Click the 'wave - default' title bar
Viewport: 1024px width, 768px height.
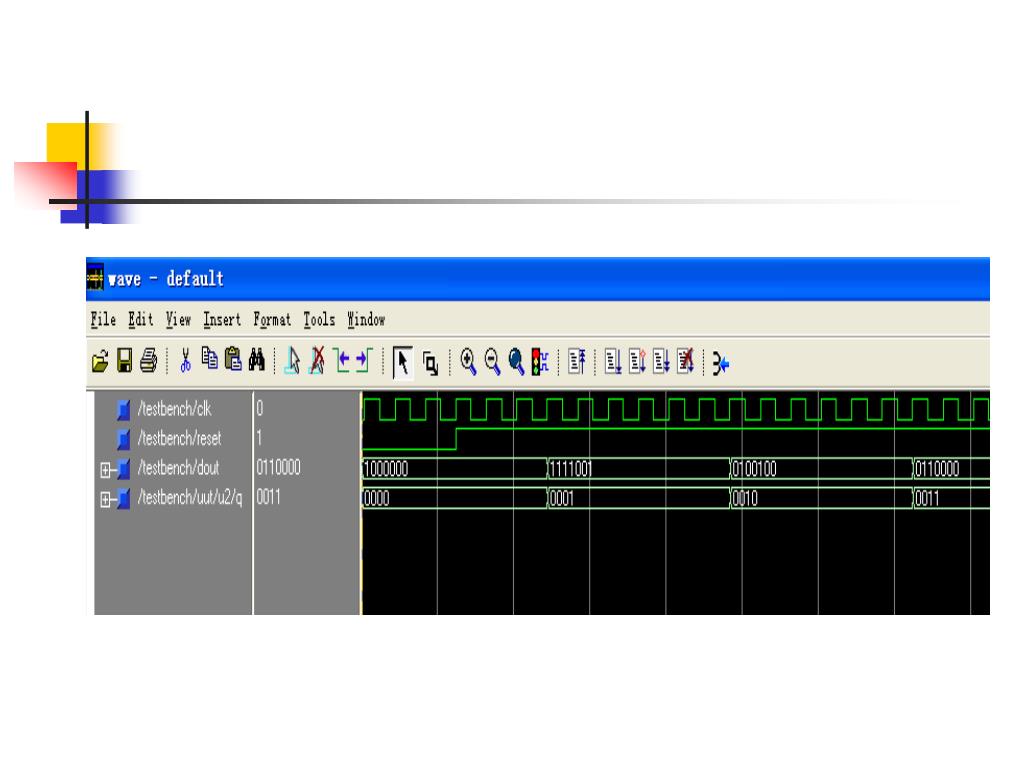coord(538,279)
